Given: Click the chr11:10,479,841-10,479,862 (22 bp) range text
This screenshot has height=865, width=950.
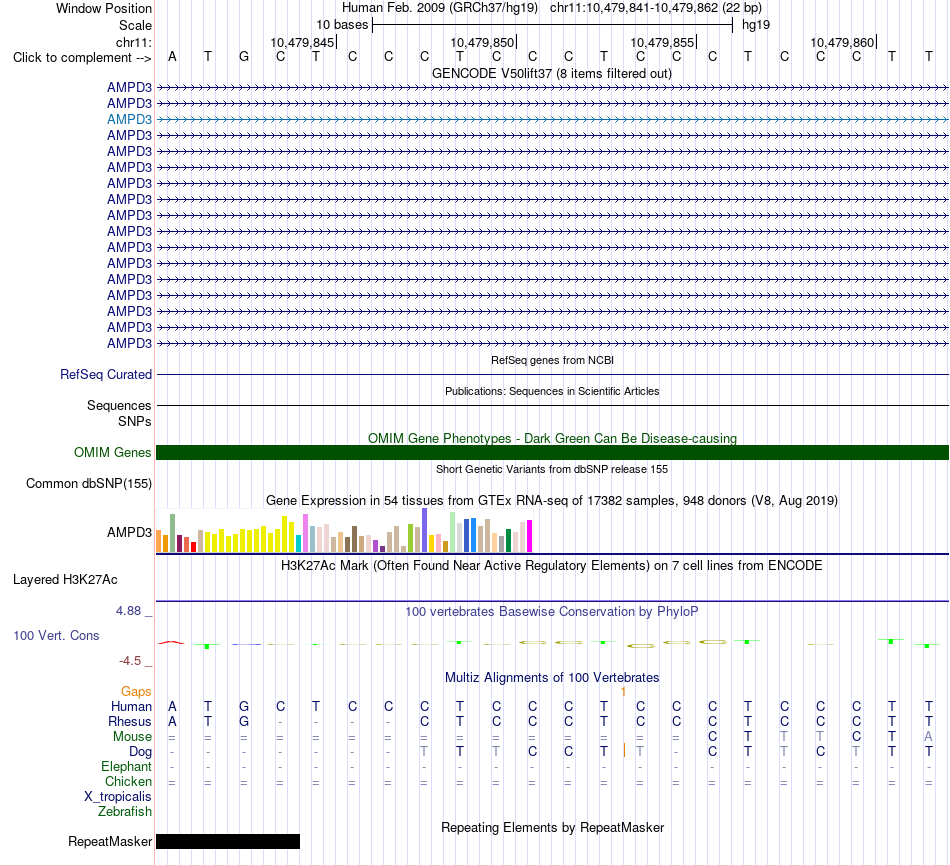Looking at the screenshot, I should point(656,8).
